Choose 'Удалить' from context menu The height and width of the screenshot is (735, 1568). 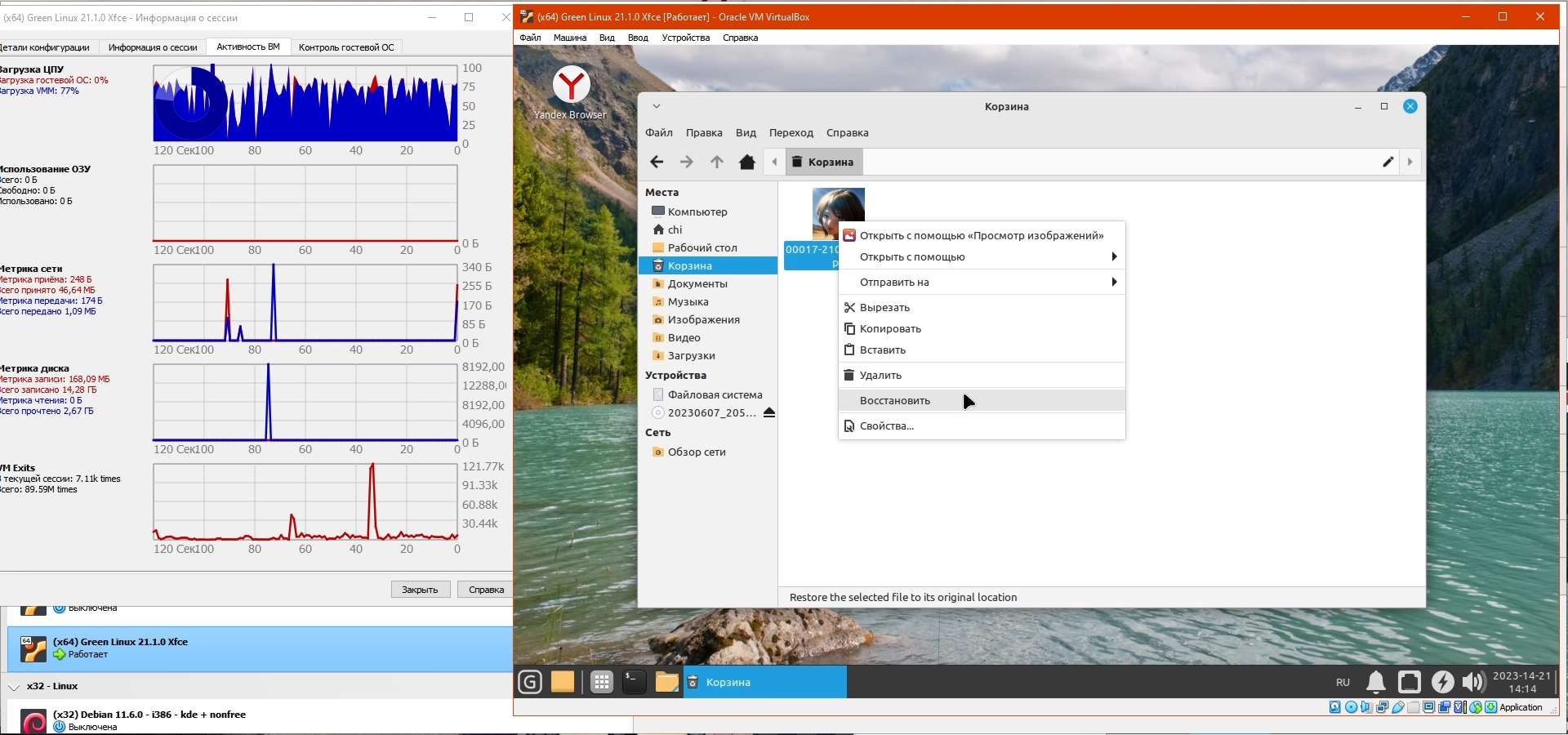pos(880,375)
